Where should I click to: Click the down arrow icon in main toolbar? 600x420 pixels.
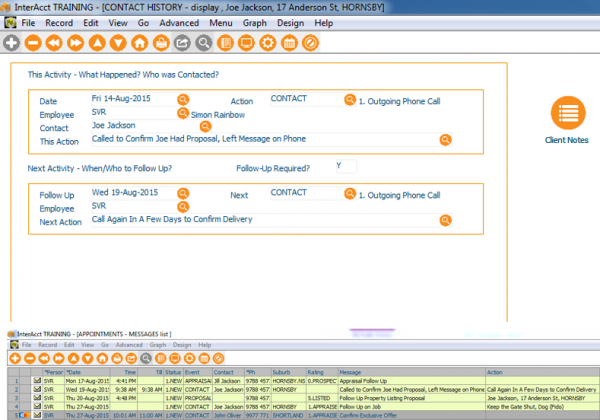[118, 43]
